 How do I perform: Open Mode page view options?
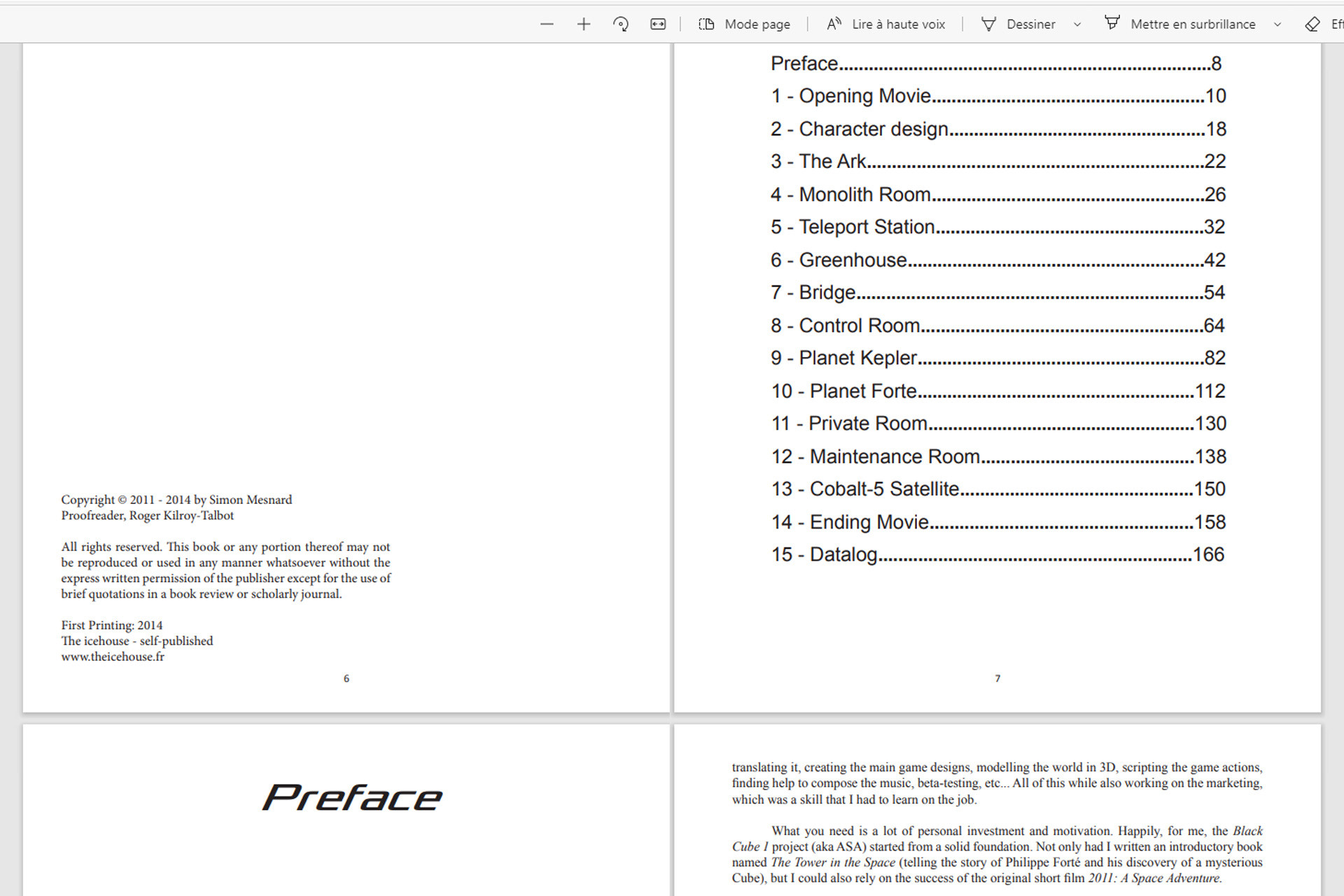(x=745, y=24)
